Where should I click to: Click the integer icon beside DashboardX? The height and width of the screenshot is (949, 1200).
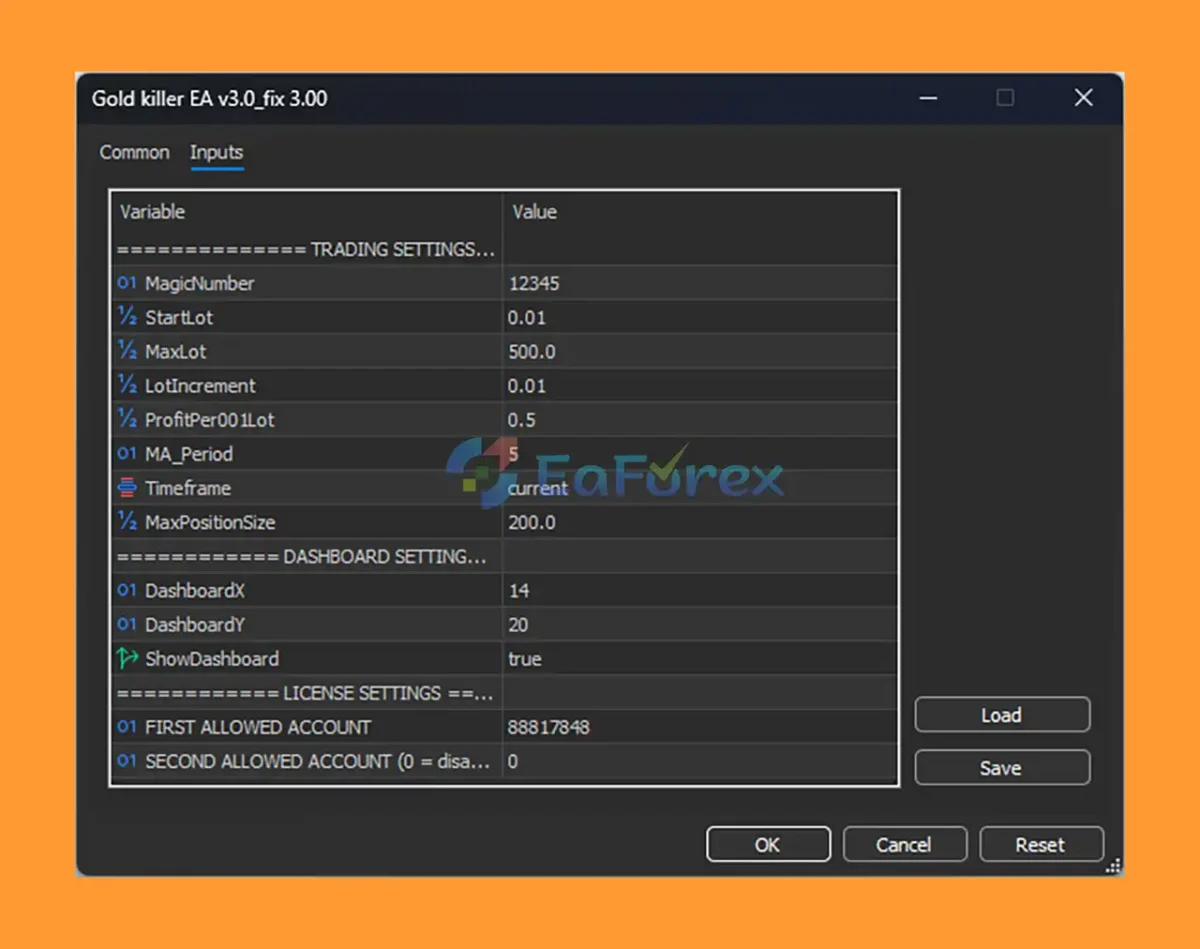pyautogui.click(x=127, y=591)
